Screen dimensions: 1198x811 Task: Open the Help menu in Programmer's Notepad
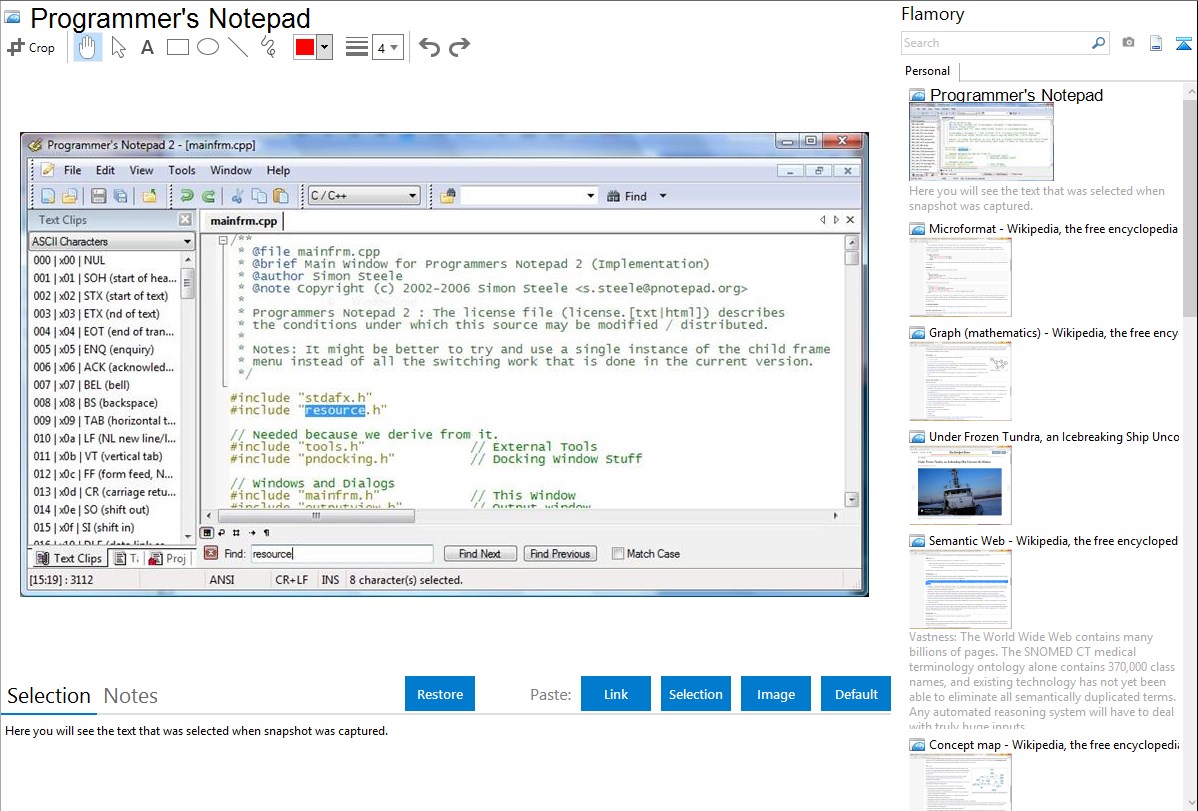pyautogui.click(x=278, y=170)
